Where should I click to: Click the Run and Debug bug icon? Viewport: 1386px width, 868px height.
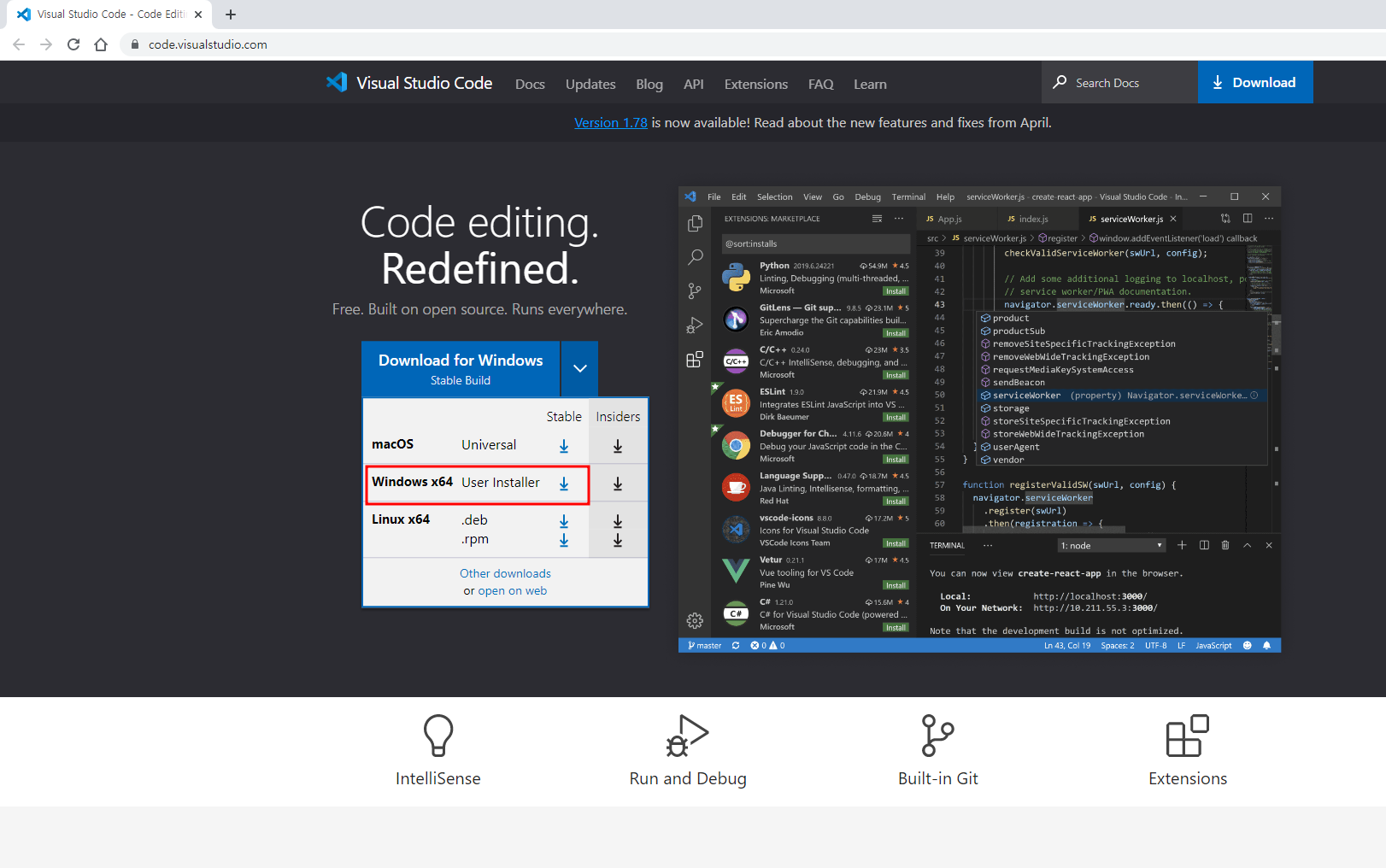688,736
